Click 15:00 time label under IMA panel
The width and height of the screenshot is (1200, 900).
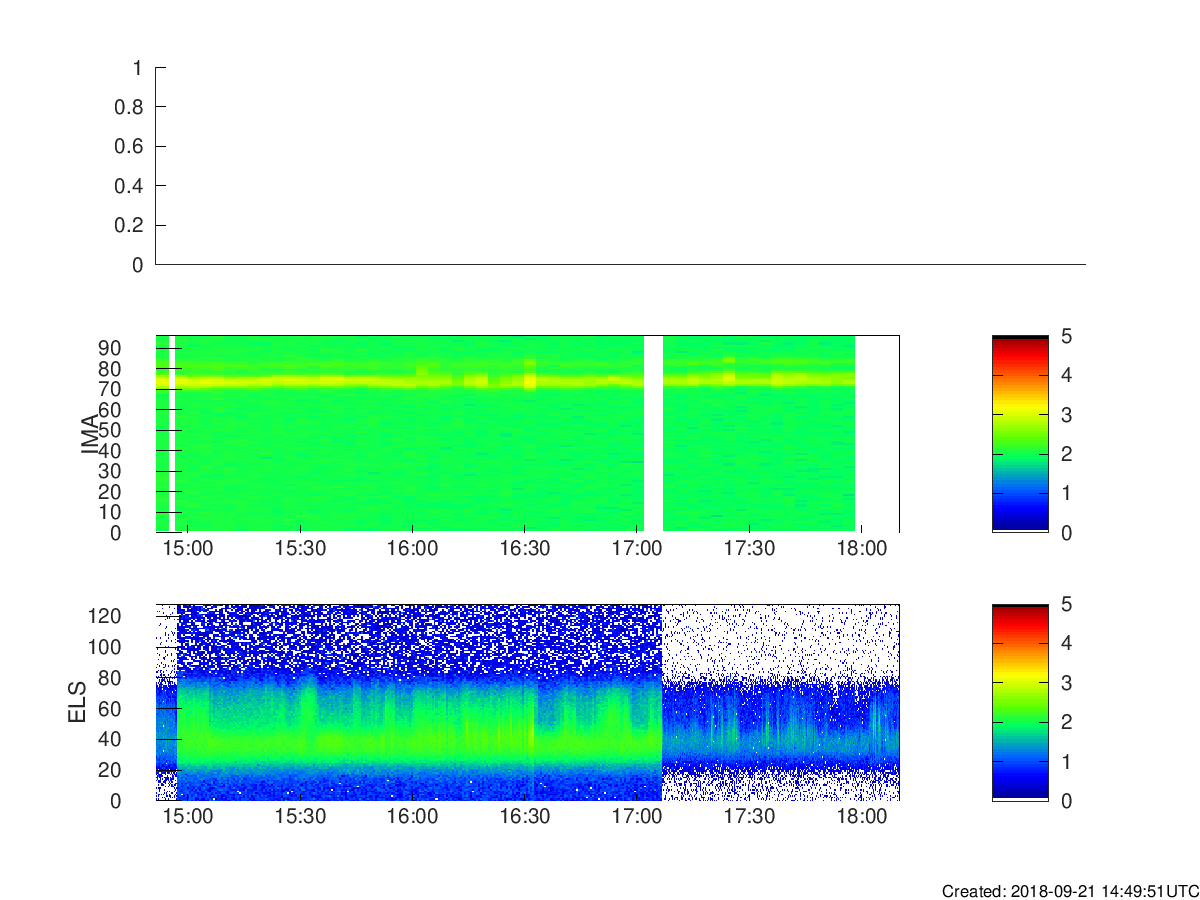click(188, 548)
